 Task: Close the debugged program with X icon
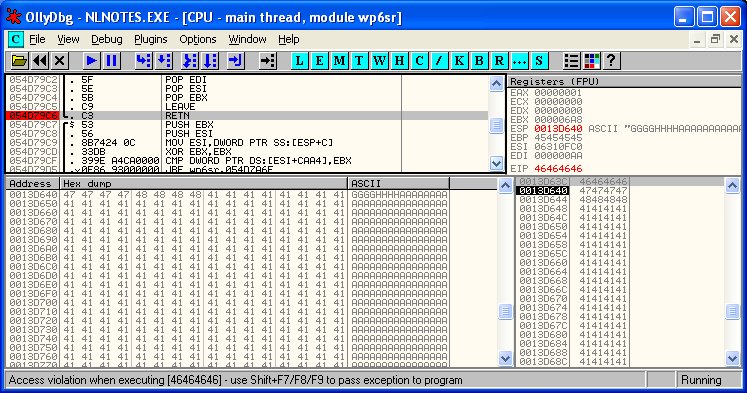click(60, 60)
